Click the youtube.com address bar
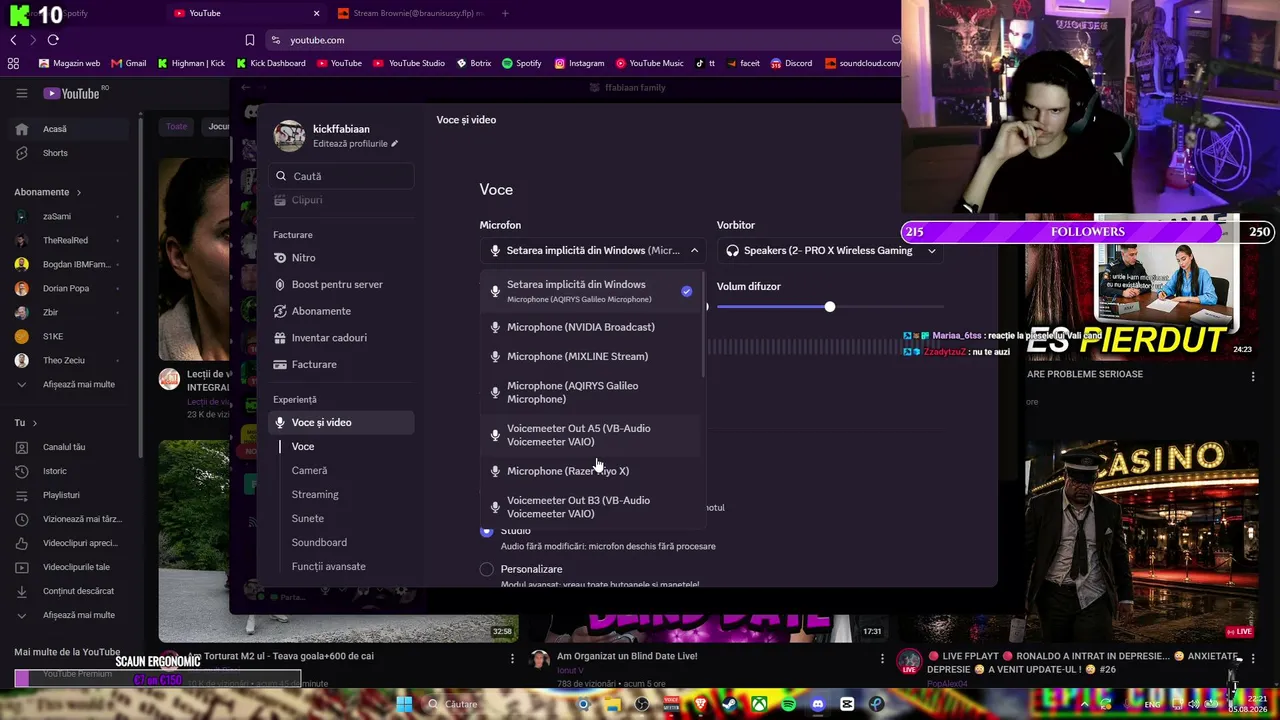The height and width of the screenshot is (720, 1280). [x=585, y=40]
